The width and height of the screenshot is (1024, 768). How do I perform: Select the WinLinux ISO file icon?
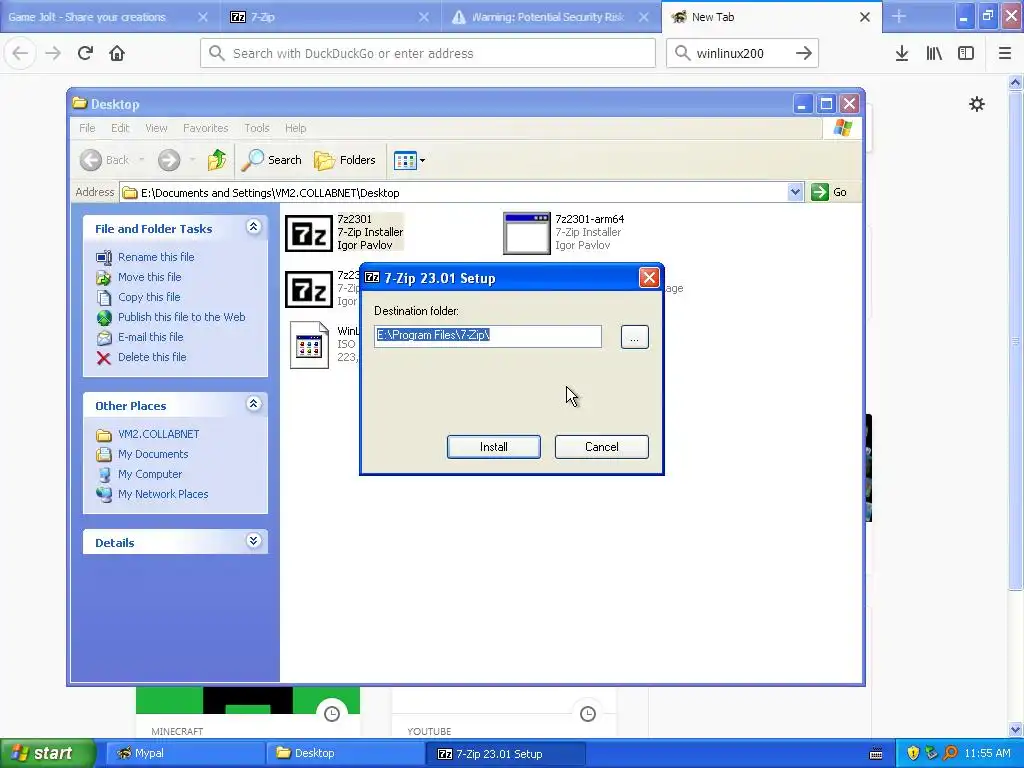[309, 345]
